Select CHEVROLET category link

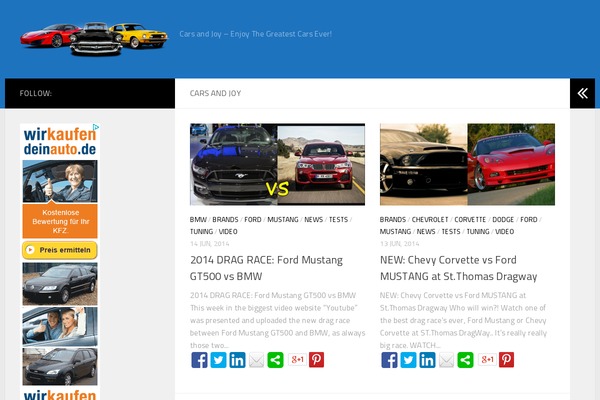[x=430, y=220]
